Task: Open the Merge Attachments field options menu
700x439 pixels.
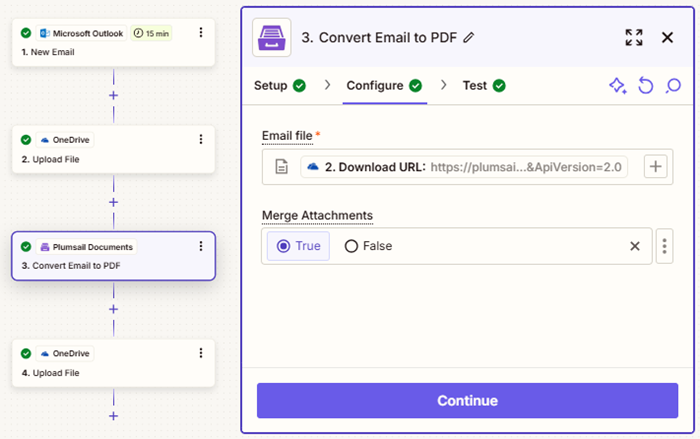Action: click(664, 246)
